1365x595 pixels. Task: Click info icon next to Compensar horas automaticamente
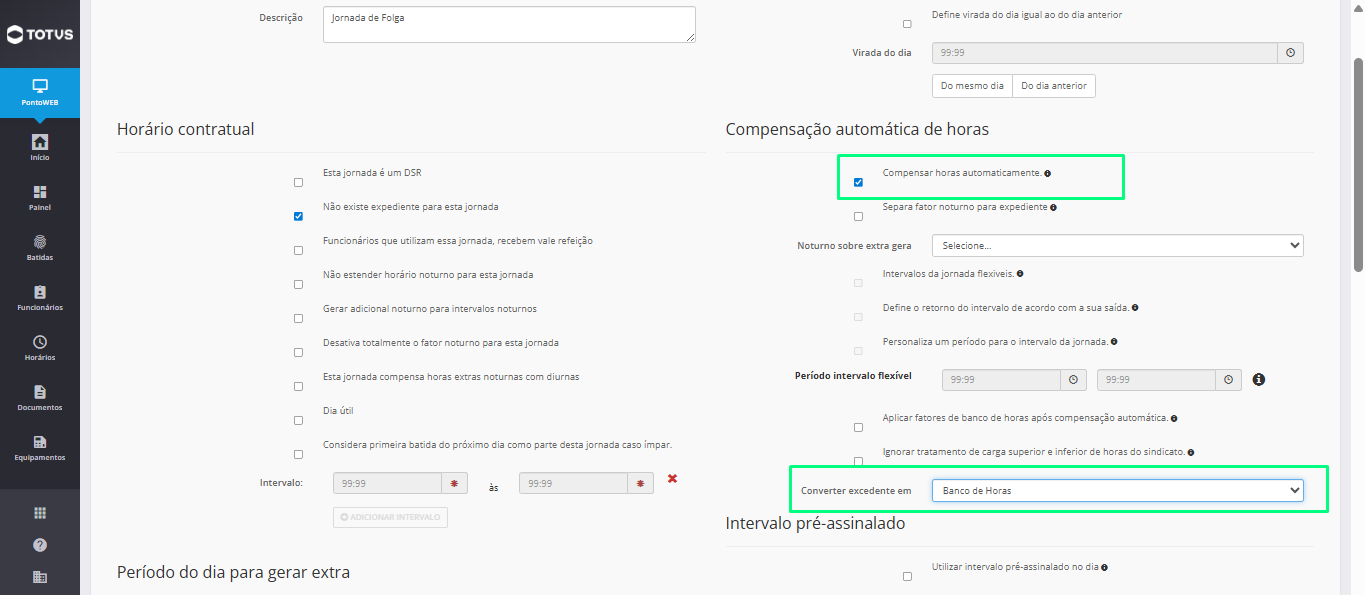[1047, 173]
